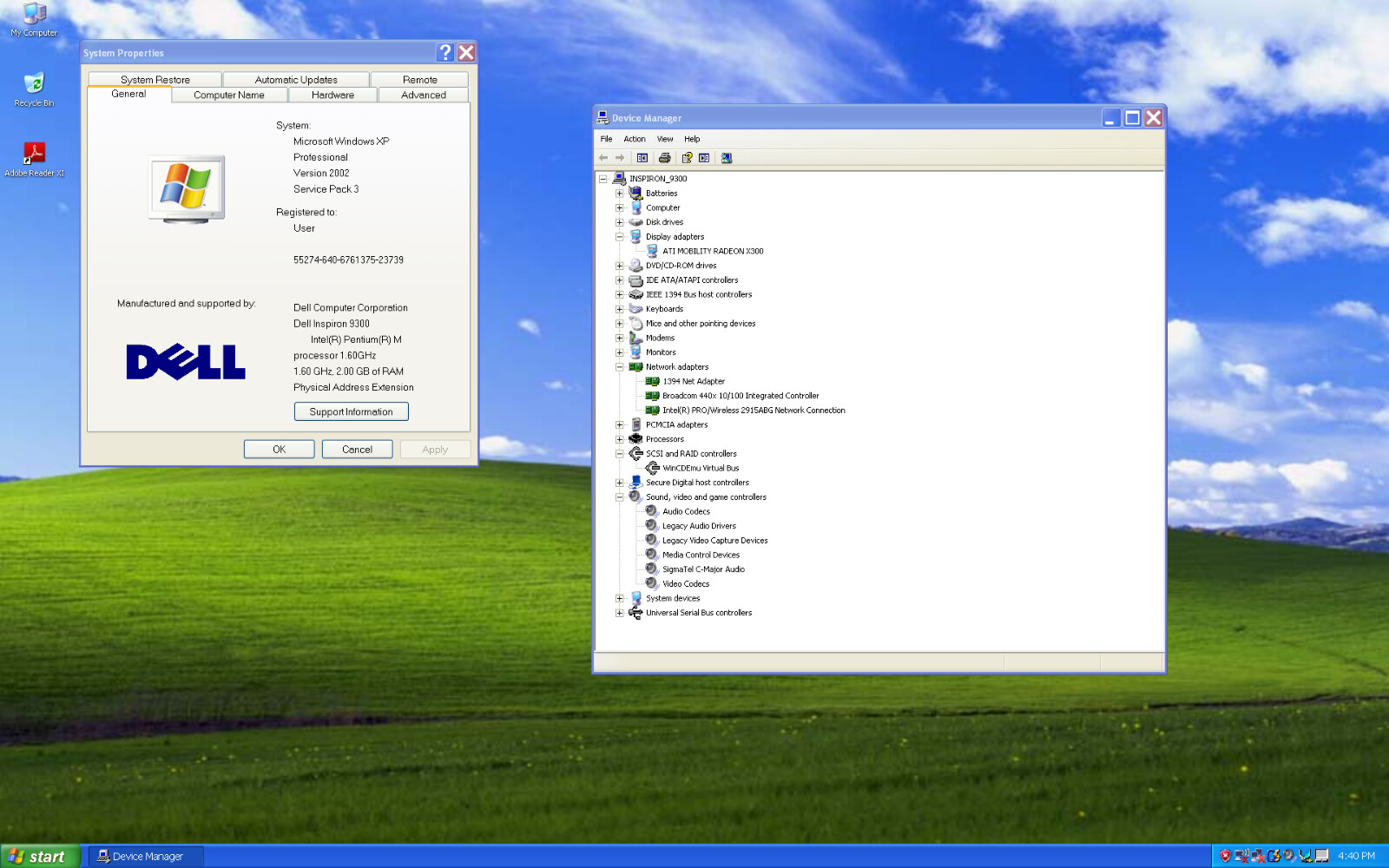
Task: Click the 4:40 PM taskbar clock
Action: pos(1356,856)
